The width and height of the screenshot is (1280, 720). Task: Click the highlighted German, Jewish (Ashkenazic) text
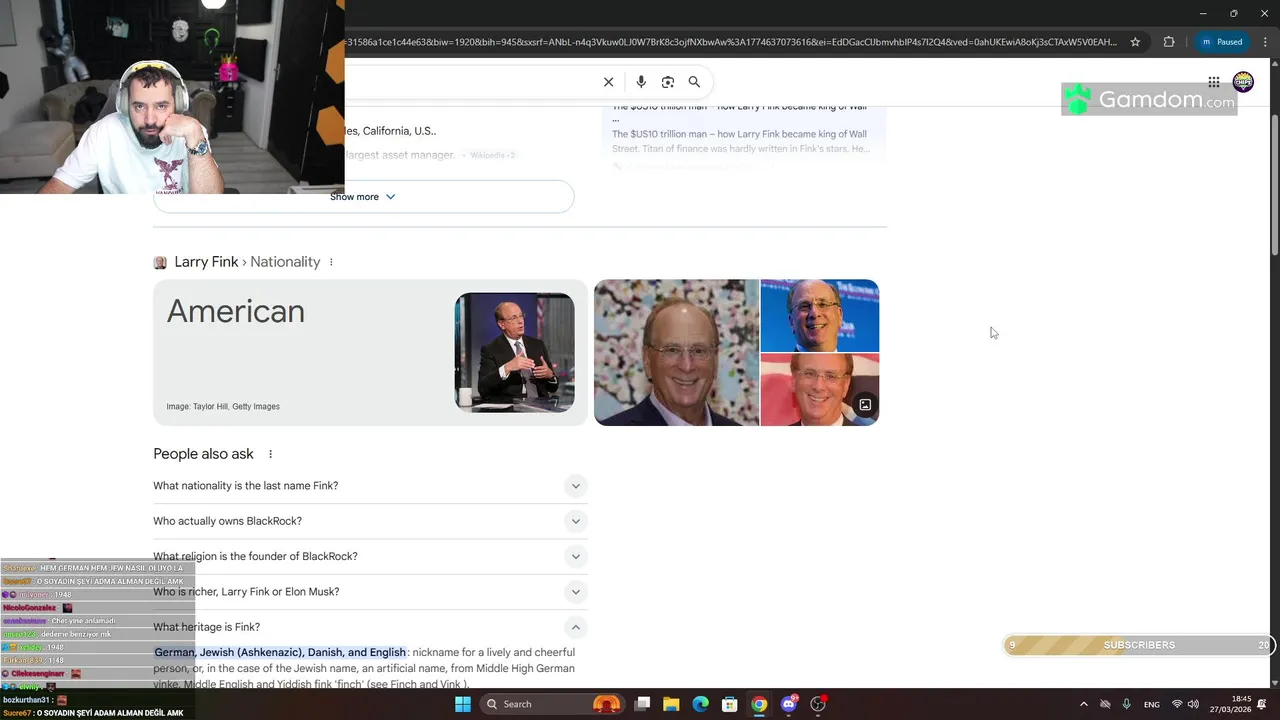pyautogui.click(x=280, y=652)
